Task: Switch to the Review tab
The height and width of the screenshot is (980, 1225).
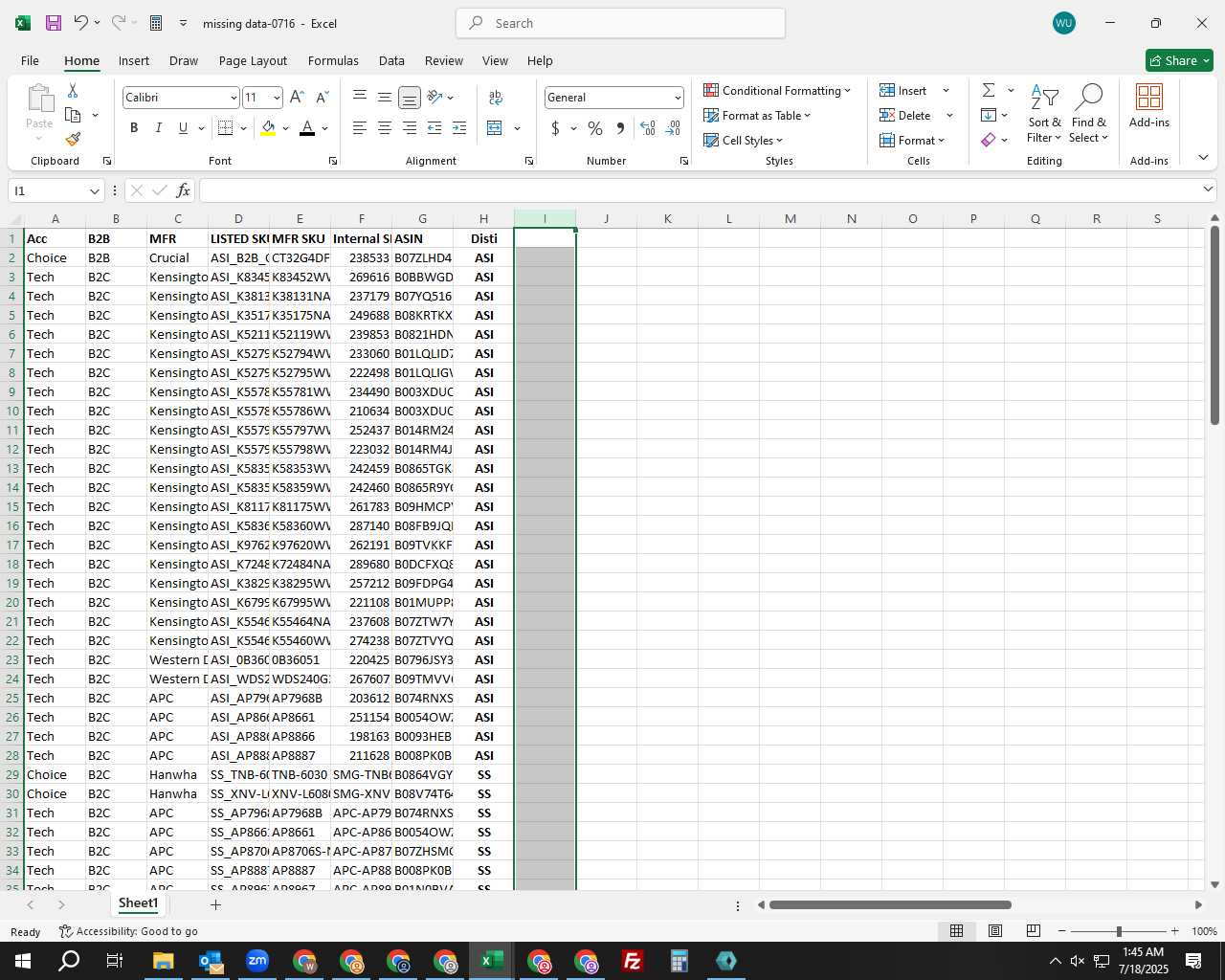Action: 444,60
